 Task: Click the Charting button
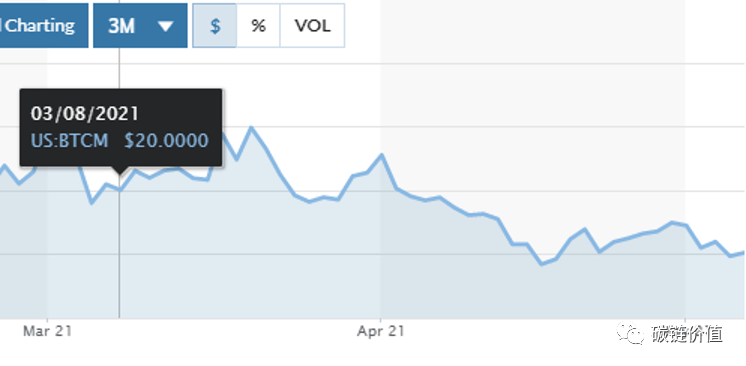pyautogui.click(x=44, y=26)
